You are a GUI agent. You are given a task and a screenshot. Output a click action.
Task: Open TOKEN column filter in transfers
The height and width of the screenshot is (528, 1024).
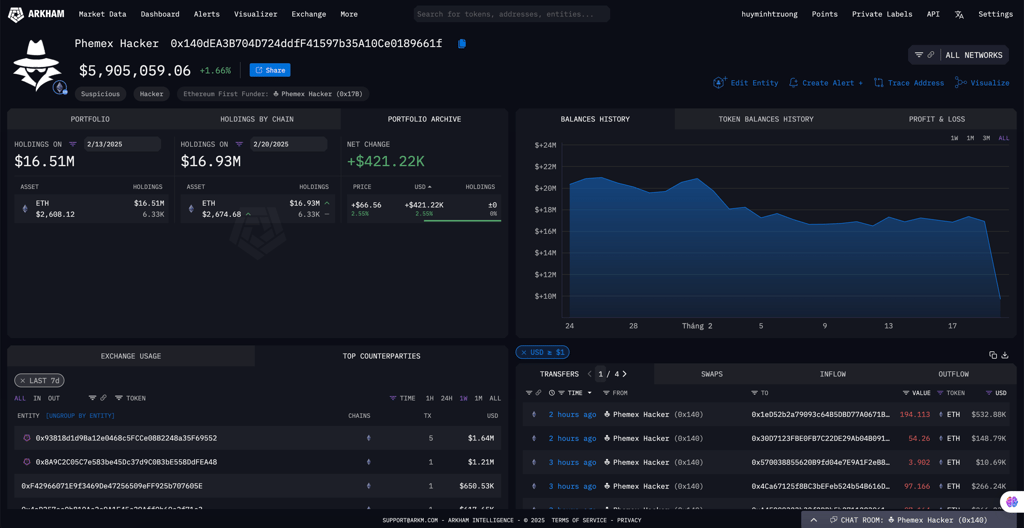click(x=940, y=393)
